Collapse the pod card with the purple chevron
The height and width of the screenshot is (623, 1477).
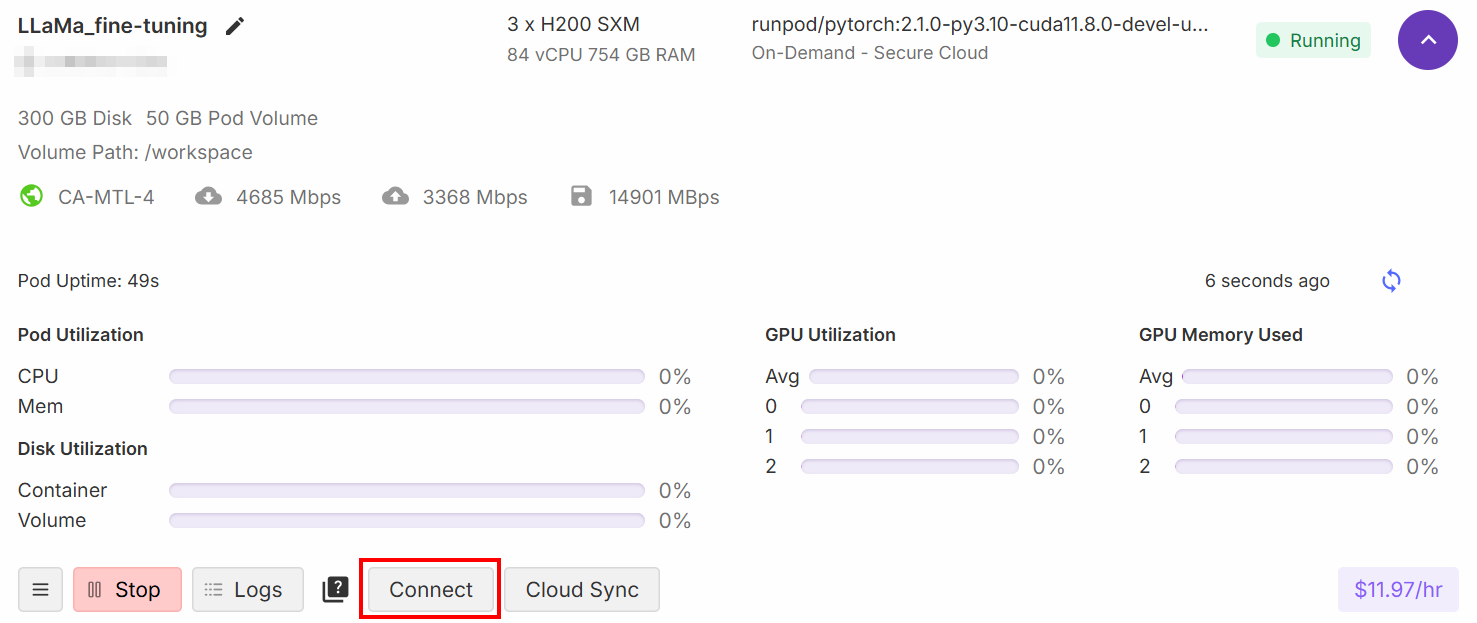tap(1428, 40)
